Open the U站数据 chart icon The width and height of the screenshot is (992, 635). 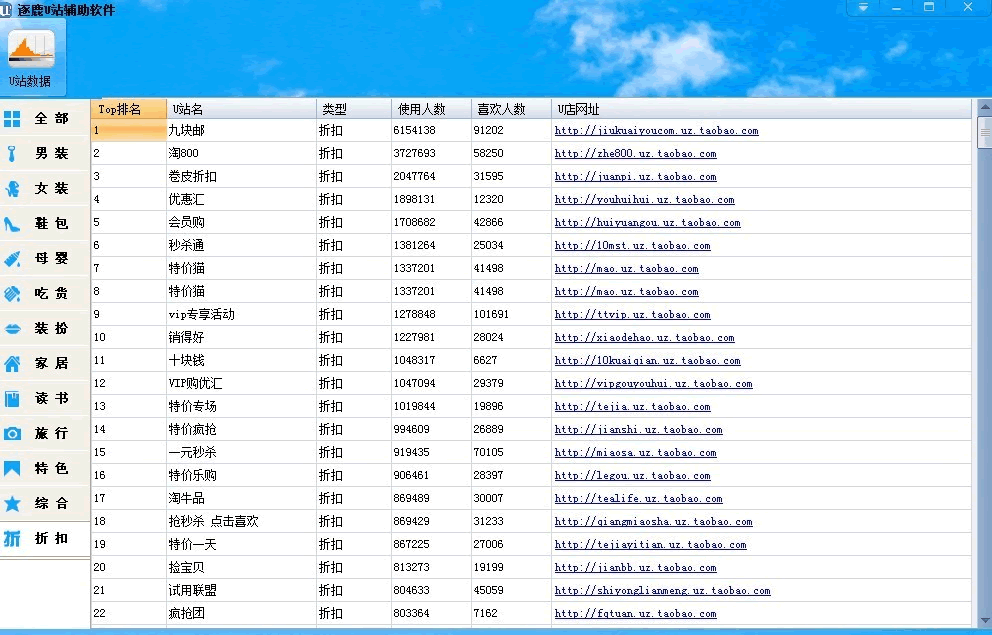click(31, 49)
